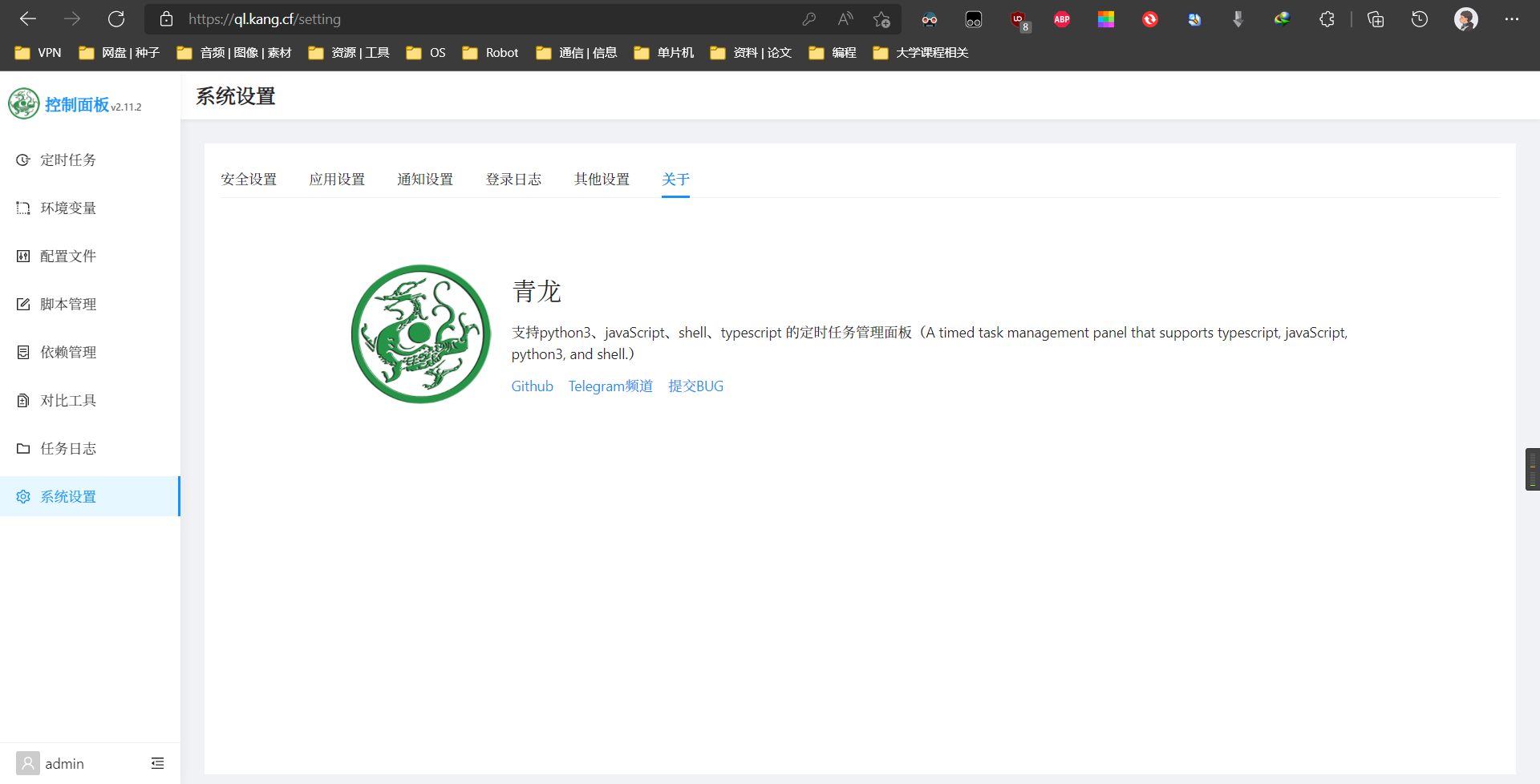Open VPN bookmarks folder

point(38,53)
